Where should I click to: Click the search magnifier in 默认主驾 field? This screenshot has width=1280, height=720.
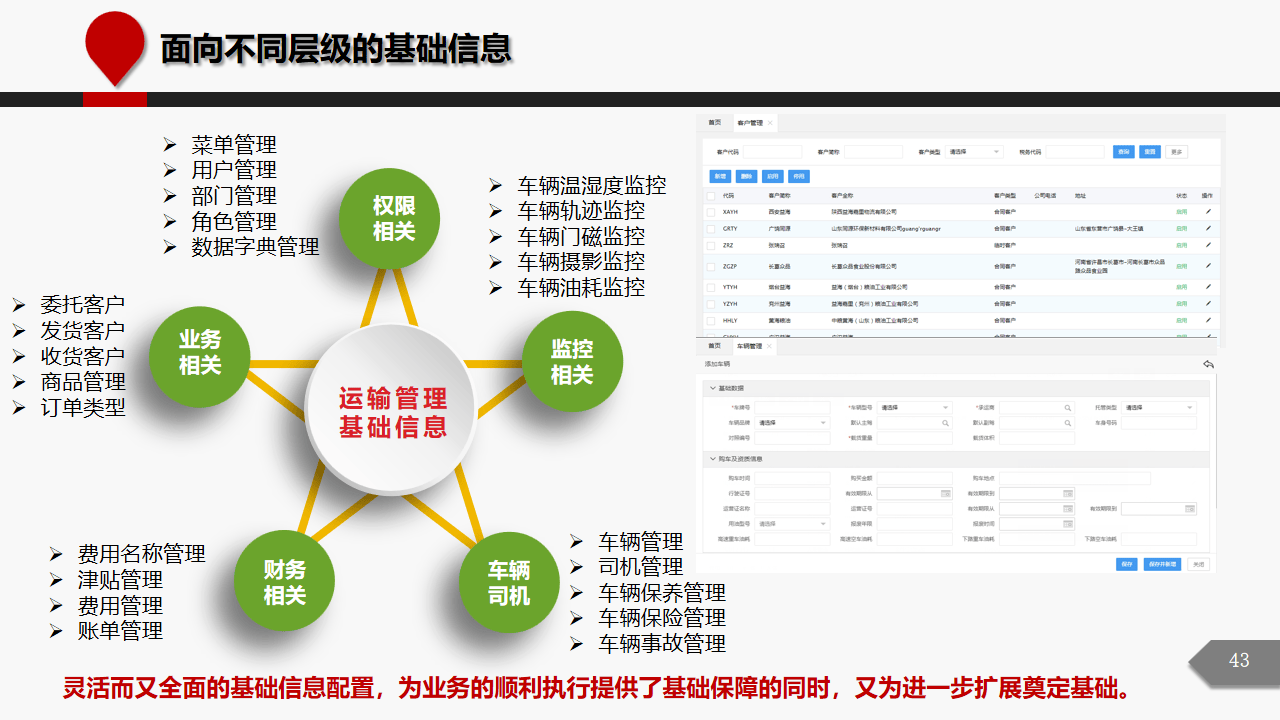pos(945,423)
